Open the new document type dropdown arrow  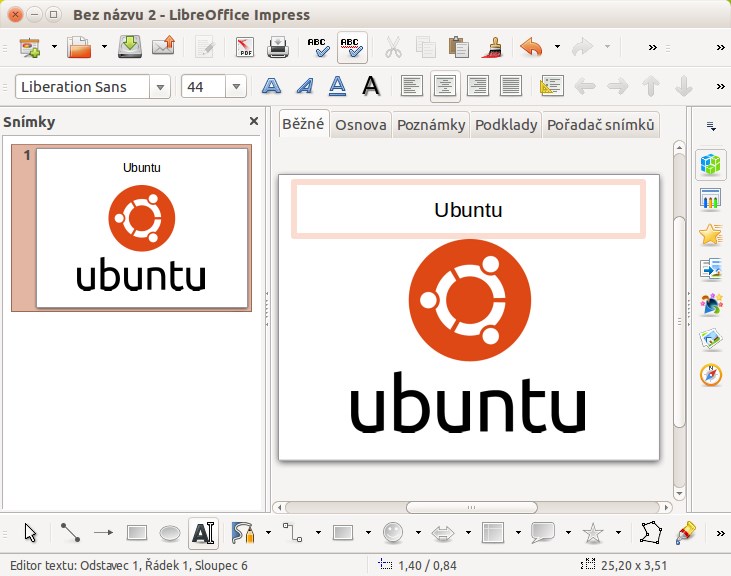(x=54, y=47)
